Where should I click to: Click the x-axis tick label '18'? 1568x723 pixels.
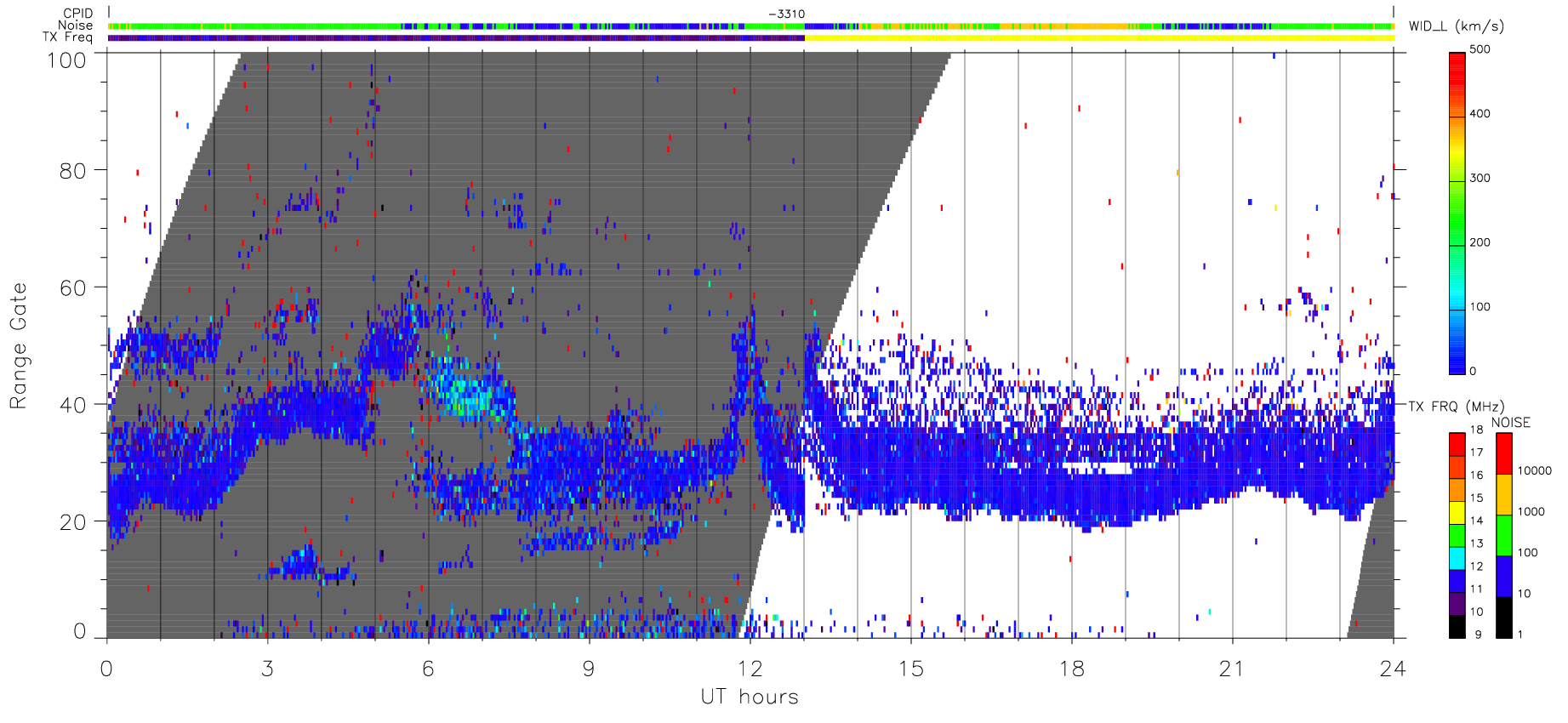pos(1071,669)
